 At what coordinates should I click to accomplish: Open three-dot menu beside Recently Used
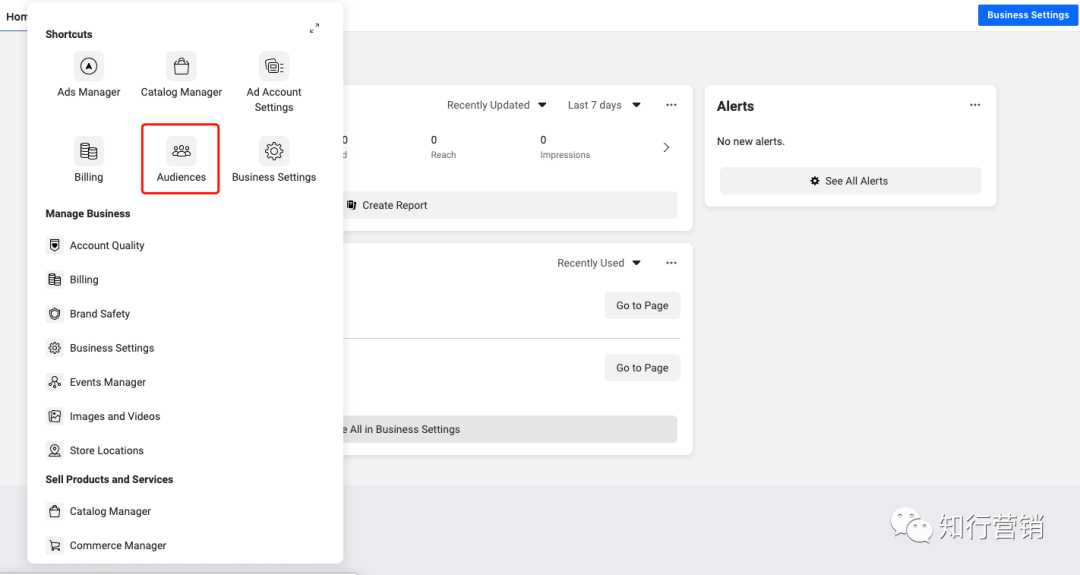(671, 263)
